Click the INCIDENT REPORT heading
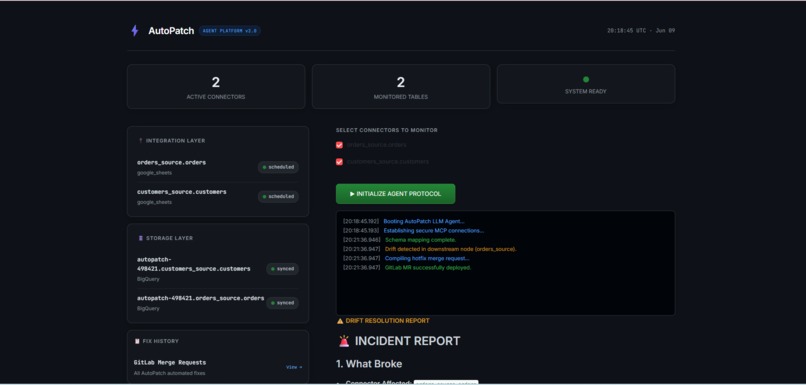Screen dimensions: 806x385 (408, 341)
